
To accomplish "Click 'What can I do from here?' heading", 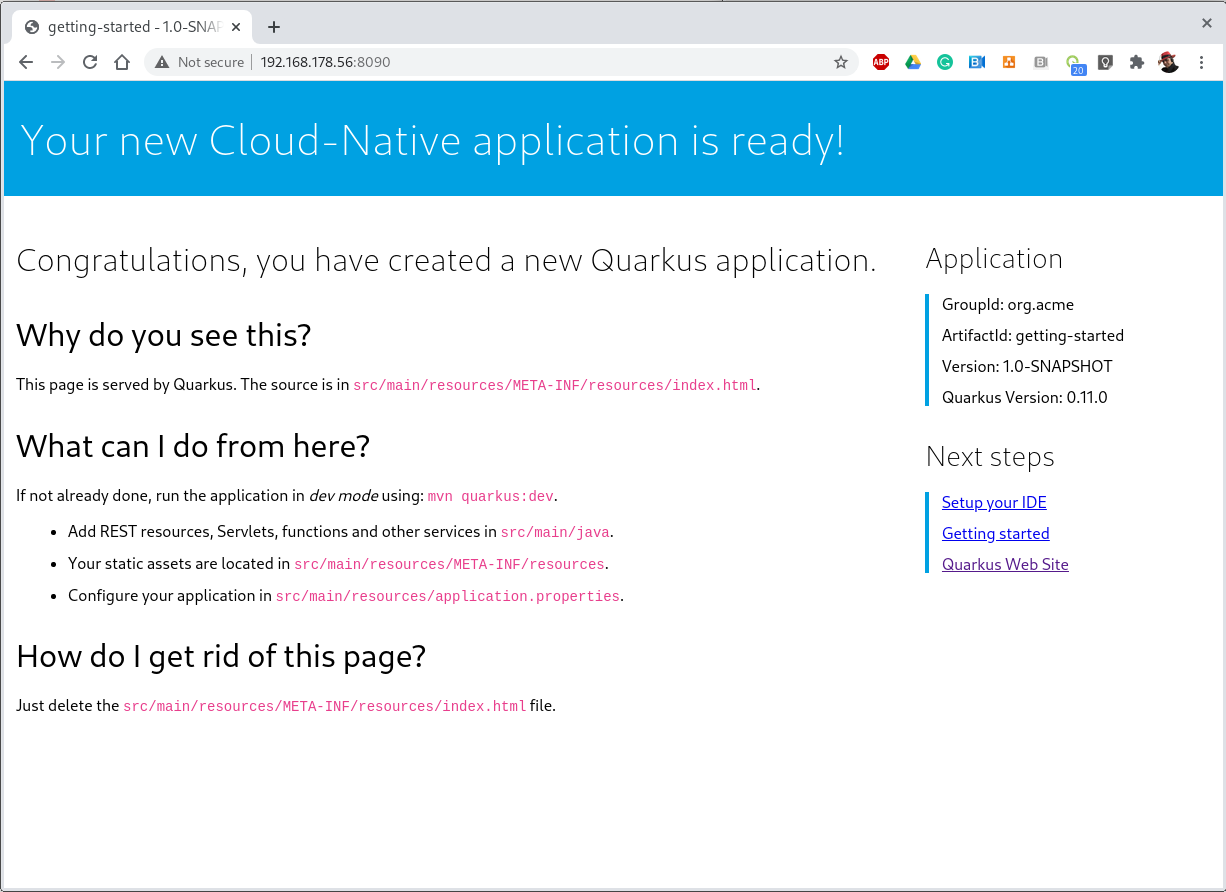I will (193, 446).
